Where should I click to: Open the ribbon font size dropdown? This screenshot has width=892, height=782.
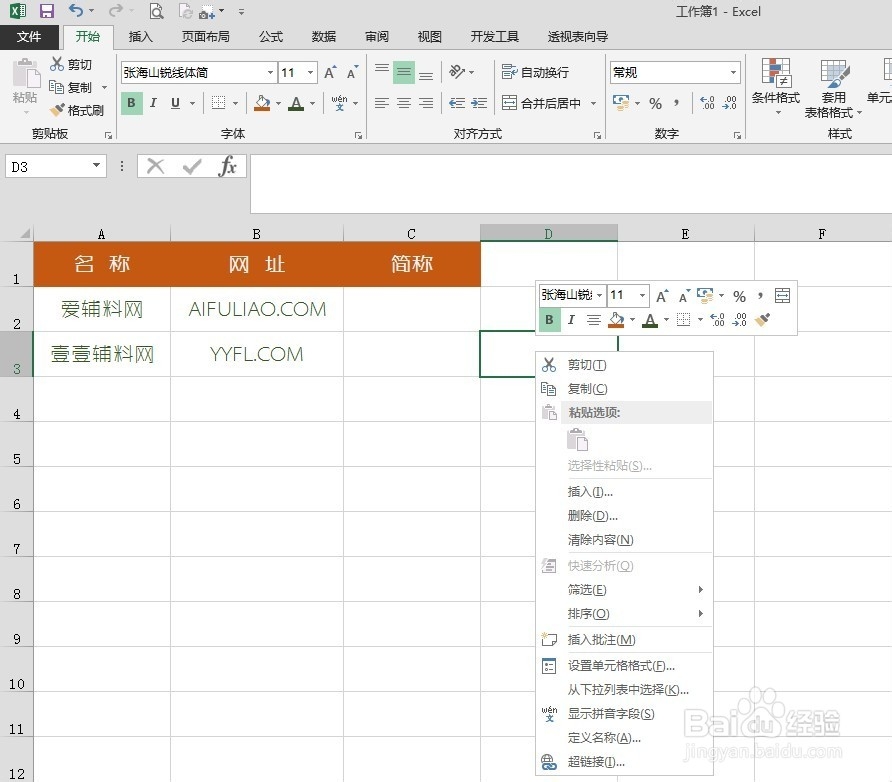tap(311, 72)
